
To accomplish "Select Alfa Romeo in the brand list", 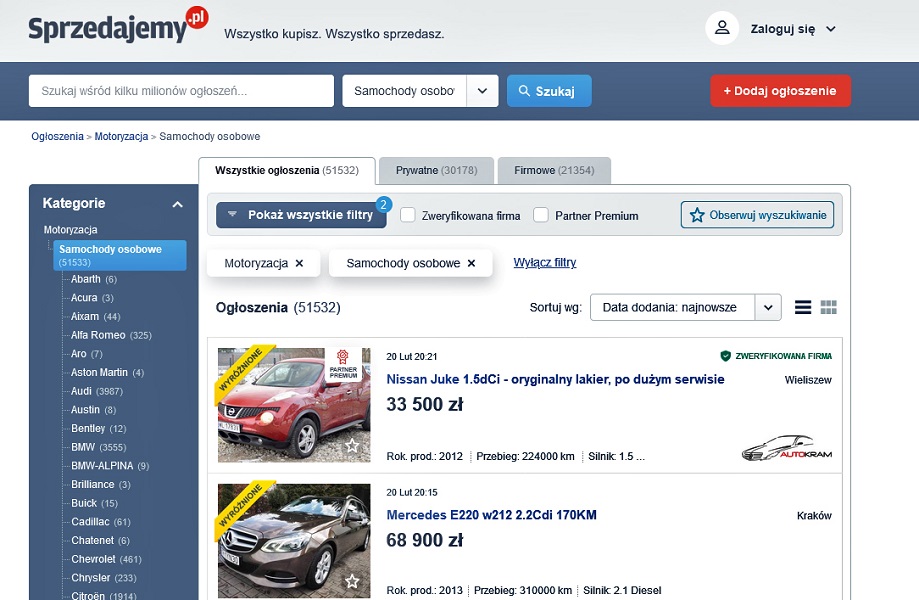I will click(x=111, y=335).
